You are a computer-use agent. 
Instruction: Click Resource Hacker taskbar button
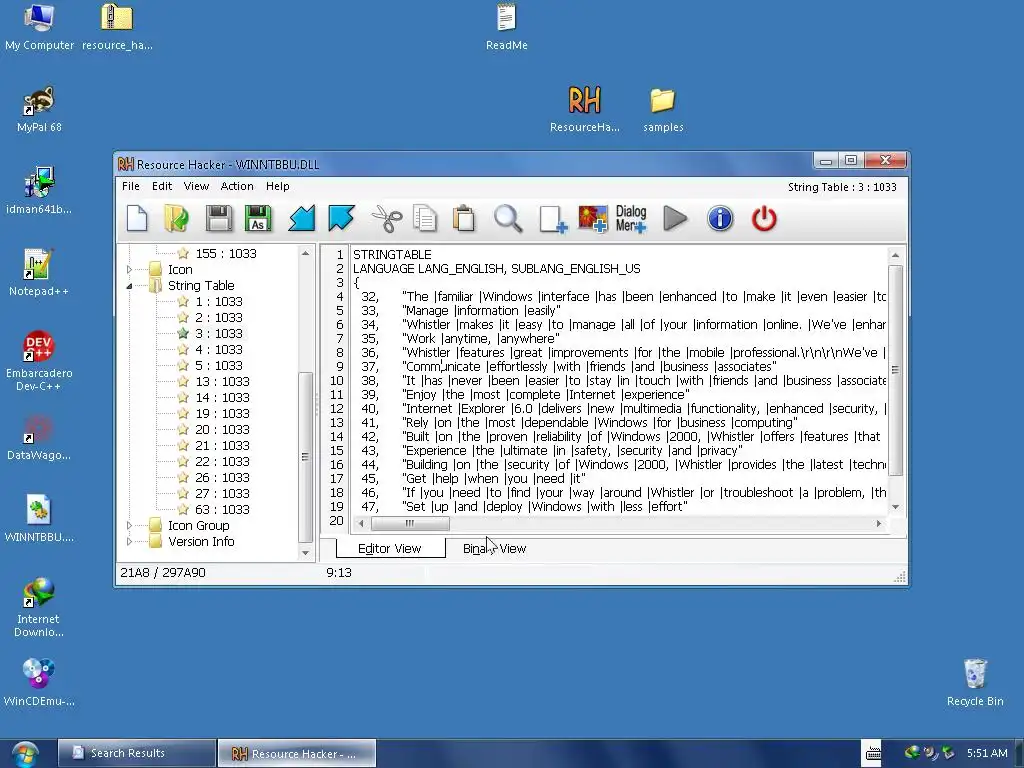(296, 753)
